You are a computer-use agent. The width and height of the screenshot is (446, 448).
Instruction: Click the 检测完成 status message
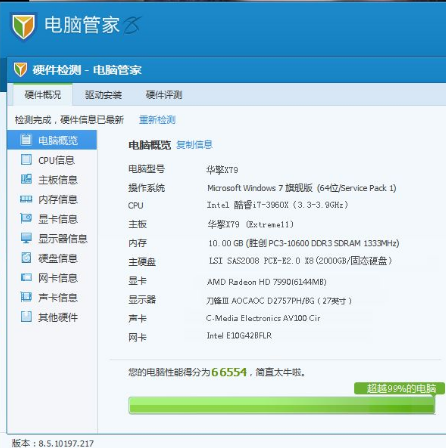coord(69,120)
